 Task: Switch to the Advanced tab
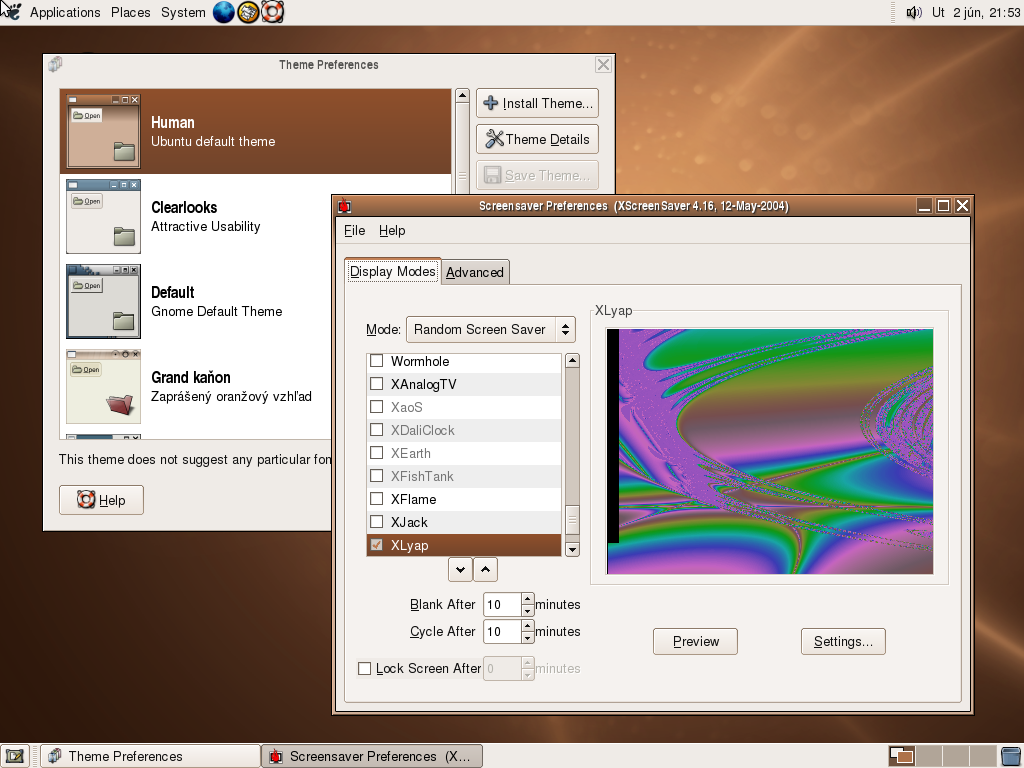point(475,272)
